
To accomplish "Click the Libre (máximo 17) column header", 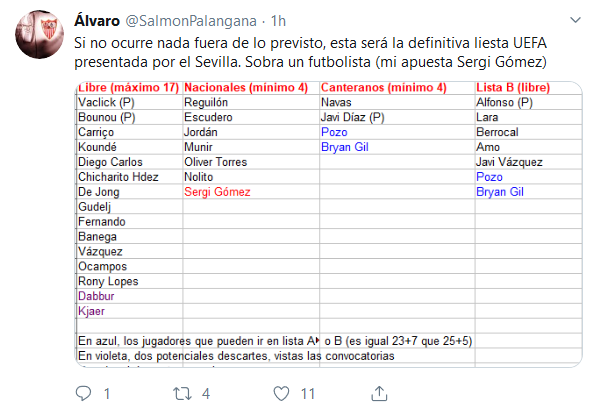I will click(129, 87).
